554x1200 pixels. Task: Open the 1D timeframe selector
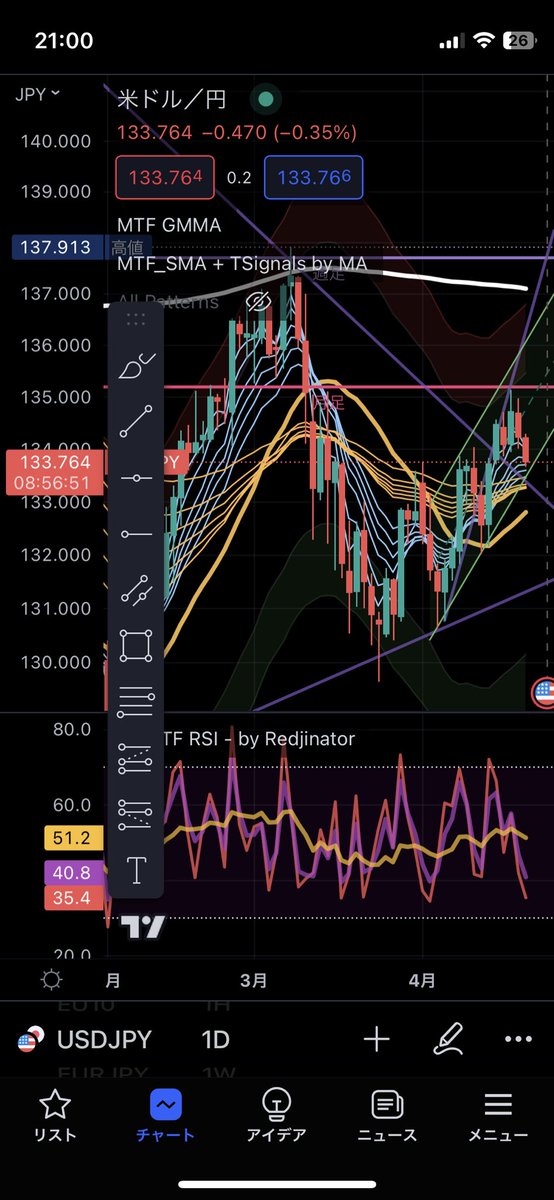(215, 1039)
